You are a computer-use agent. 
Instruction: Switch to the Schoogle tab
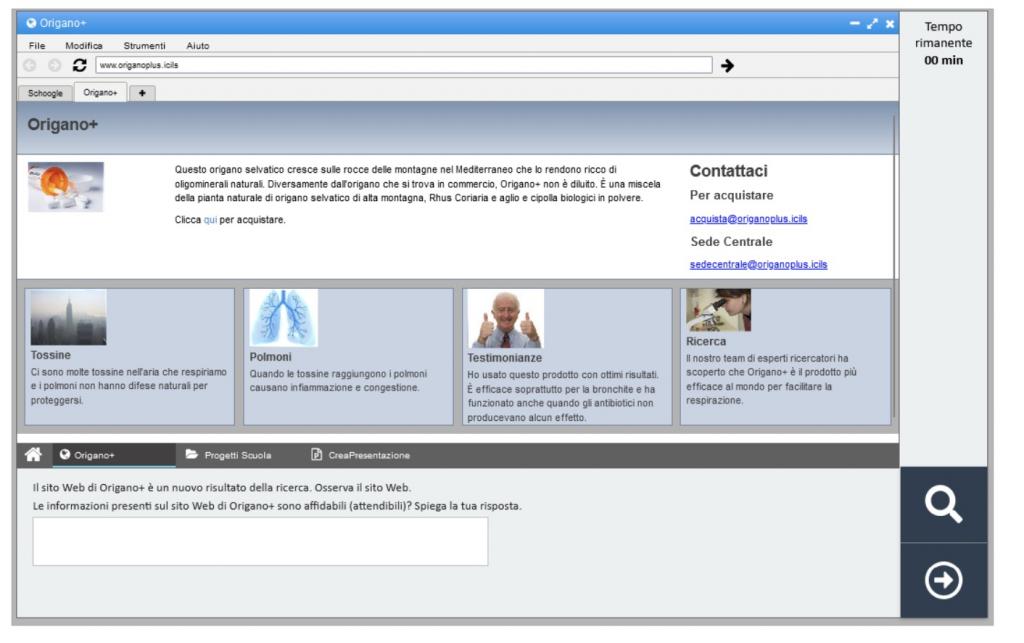[x=44, y=92]
